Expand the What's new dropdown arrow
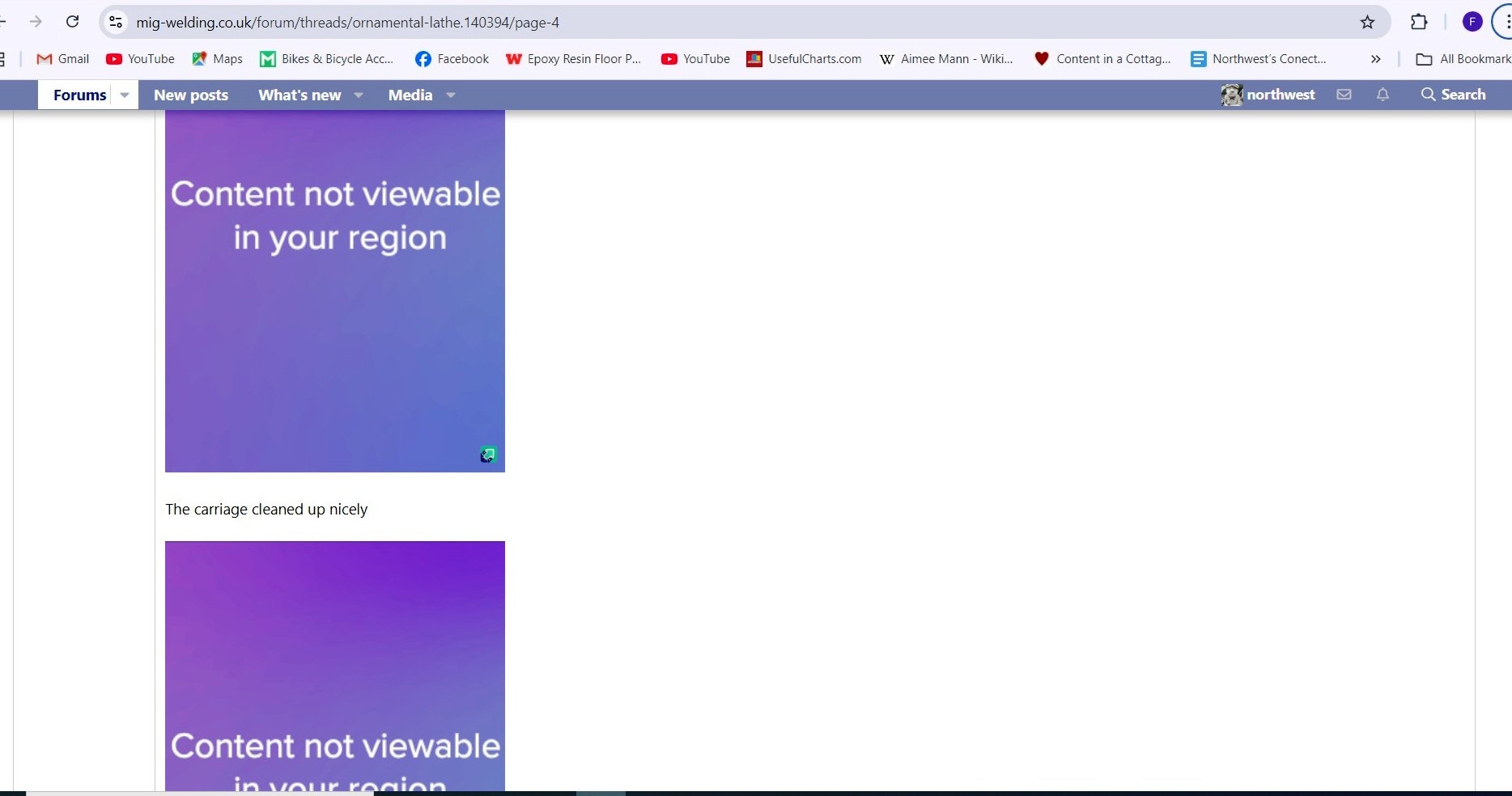 [x=359, y=95]
